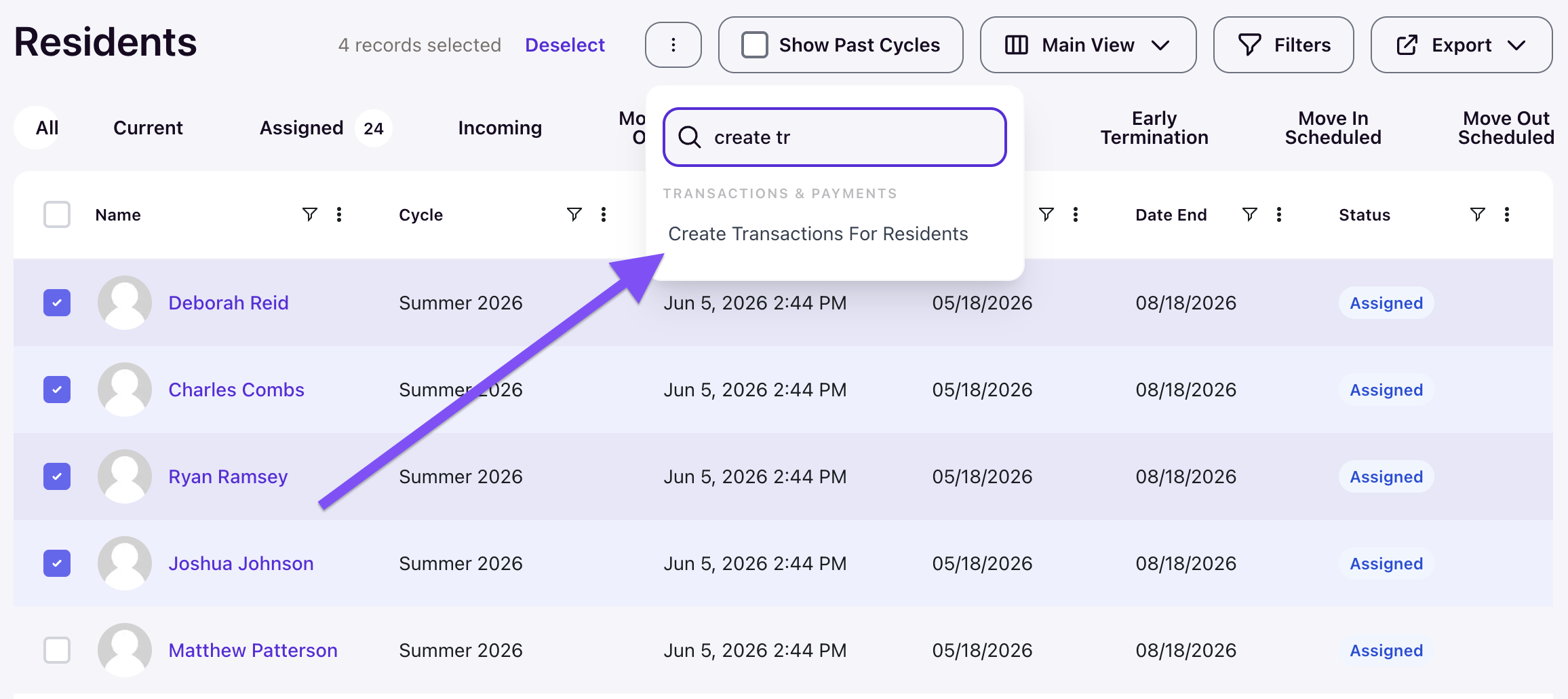Open Joshua Johnson's resident profile link

(x=241, y=563)
